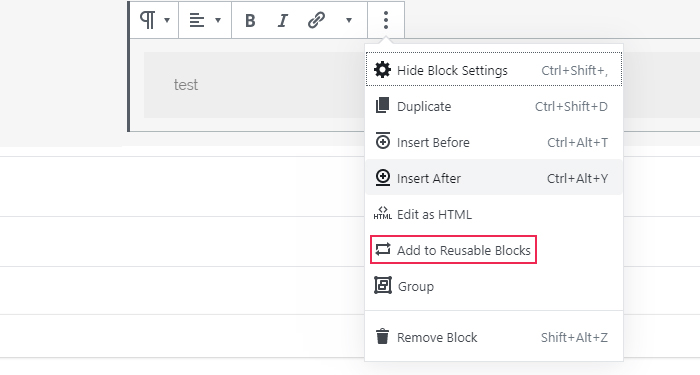Click Remove Block menu item
The image size is (700, 375).
[494, 337]
